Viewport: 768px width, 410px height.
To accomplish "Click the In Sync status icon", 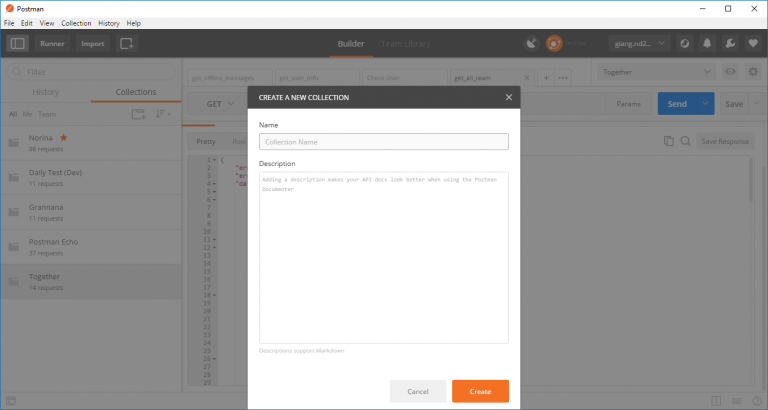I will [554, 44].
